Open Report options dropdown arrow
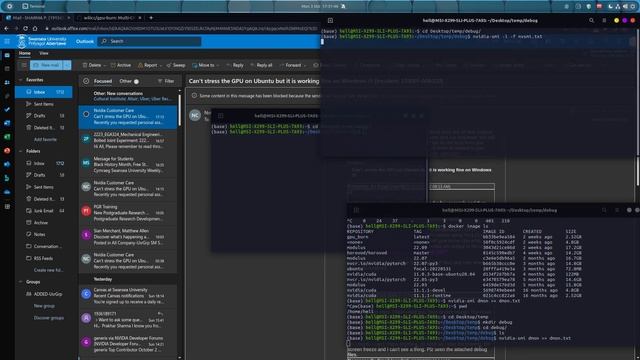 click(x=161, y=65)
